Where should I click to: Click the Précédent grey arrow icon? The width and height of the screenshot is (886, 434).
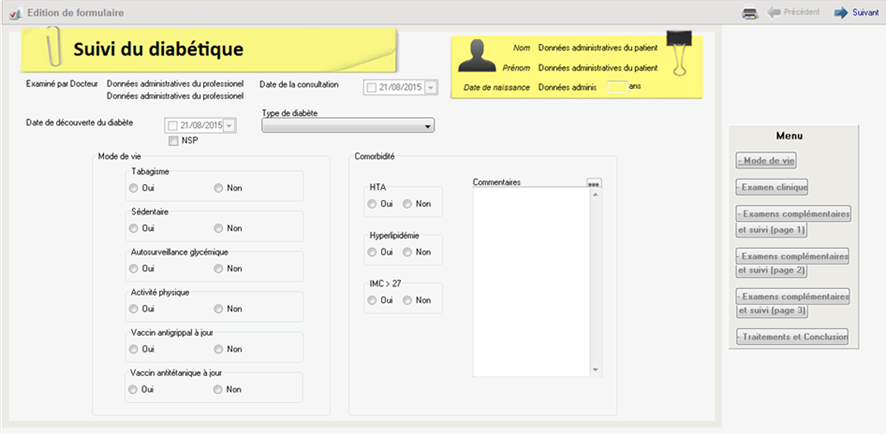pyautogui.click(x=775, y=13)
